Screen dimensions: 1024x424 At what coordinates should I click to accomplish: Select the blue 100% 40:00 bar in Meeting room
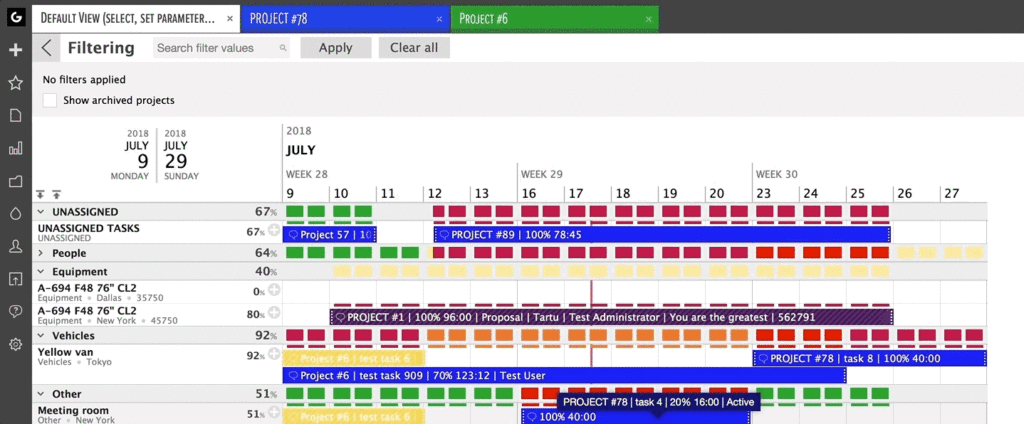(x=635, y=417)
